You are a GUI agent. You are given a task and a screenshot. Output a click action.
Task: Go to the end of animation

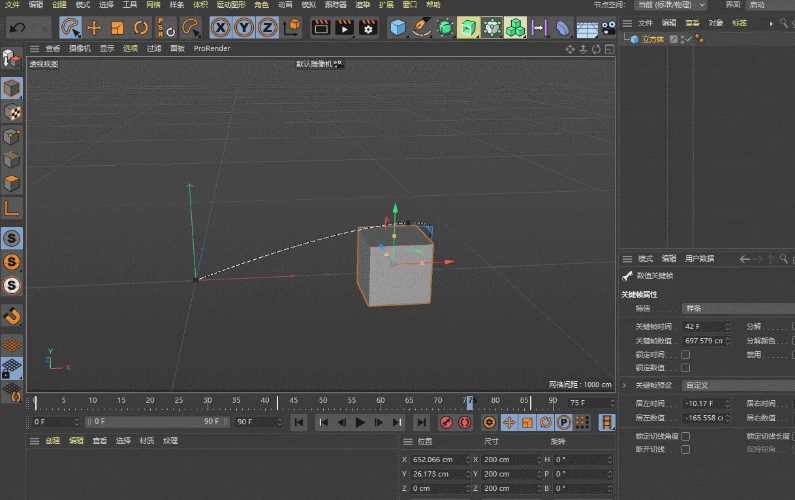coord(421,422)
